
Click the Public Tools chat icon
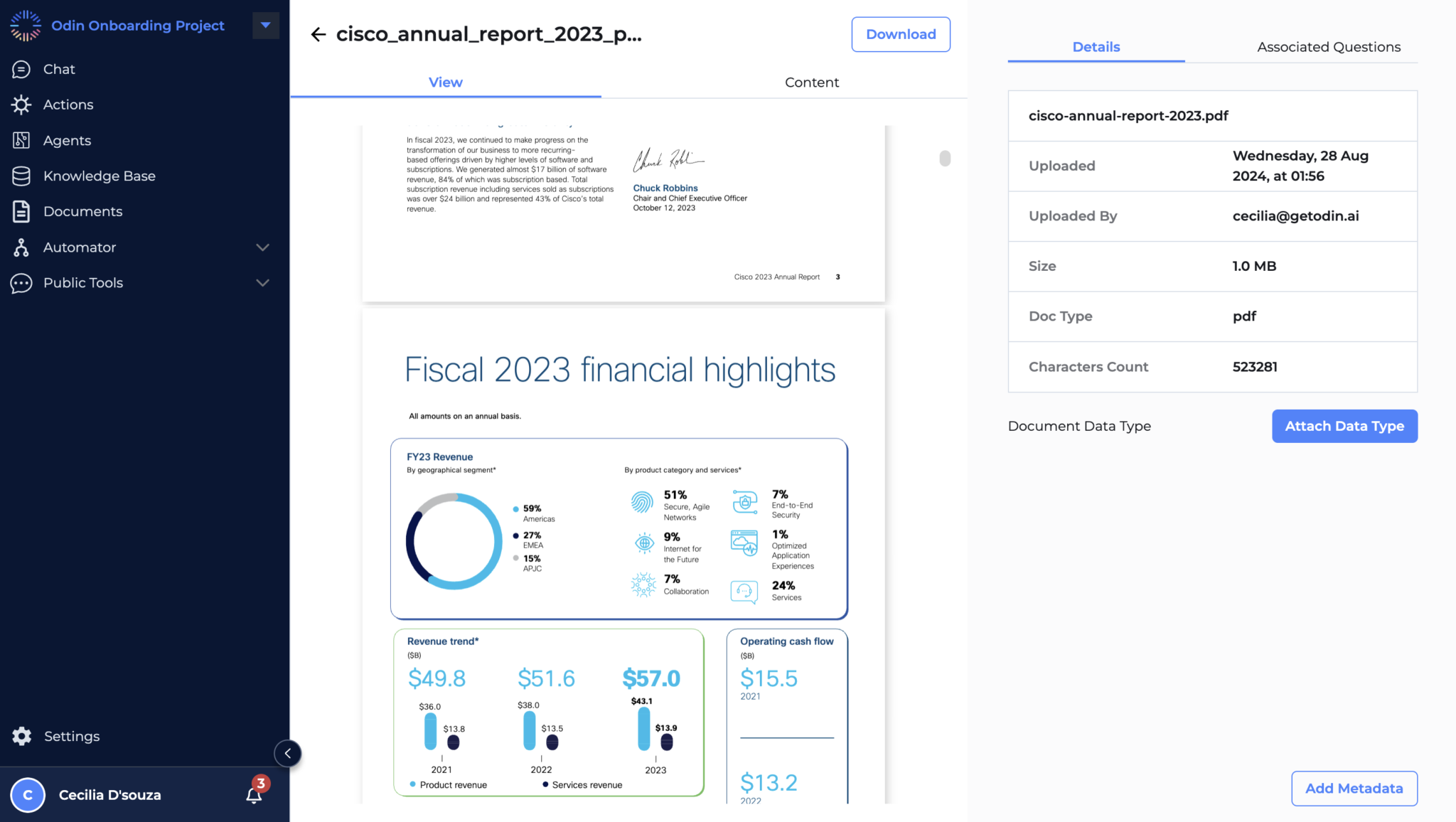point(21,283)
